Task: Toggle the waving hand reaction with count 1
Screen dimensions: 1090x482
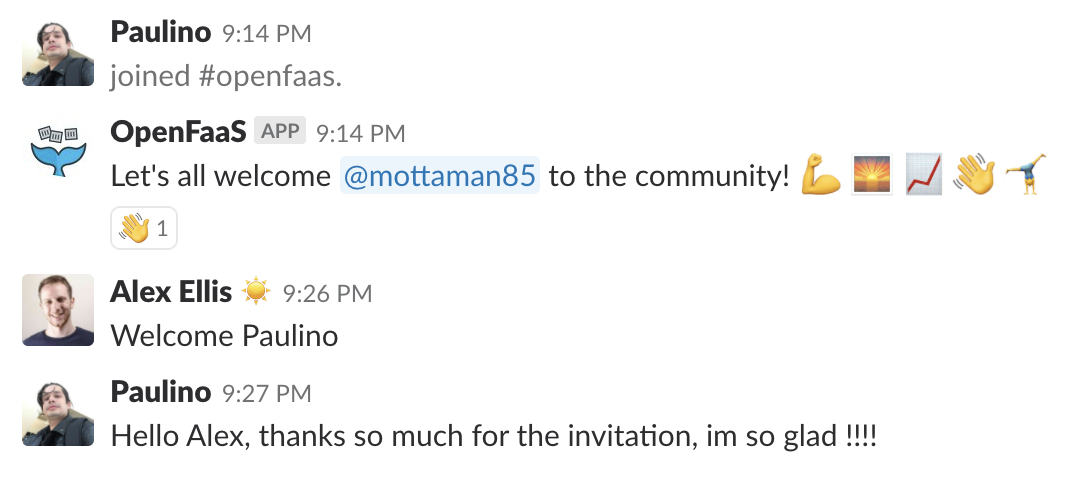Action: 144,228
